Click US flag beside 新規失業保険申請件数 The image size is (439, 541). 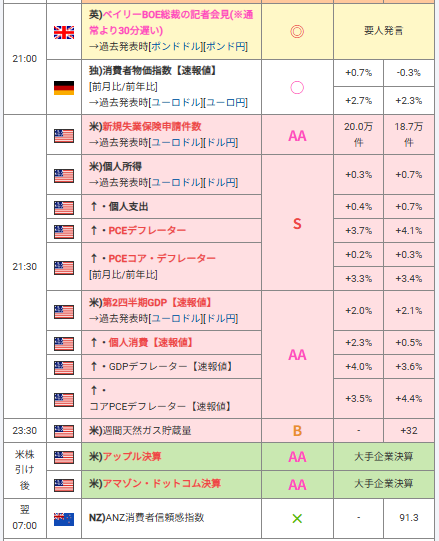click(64, 136)
